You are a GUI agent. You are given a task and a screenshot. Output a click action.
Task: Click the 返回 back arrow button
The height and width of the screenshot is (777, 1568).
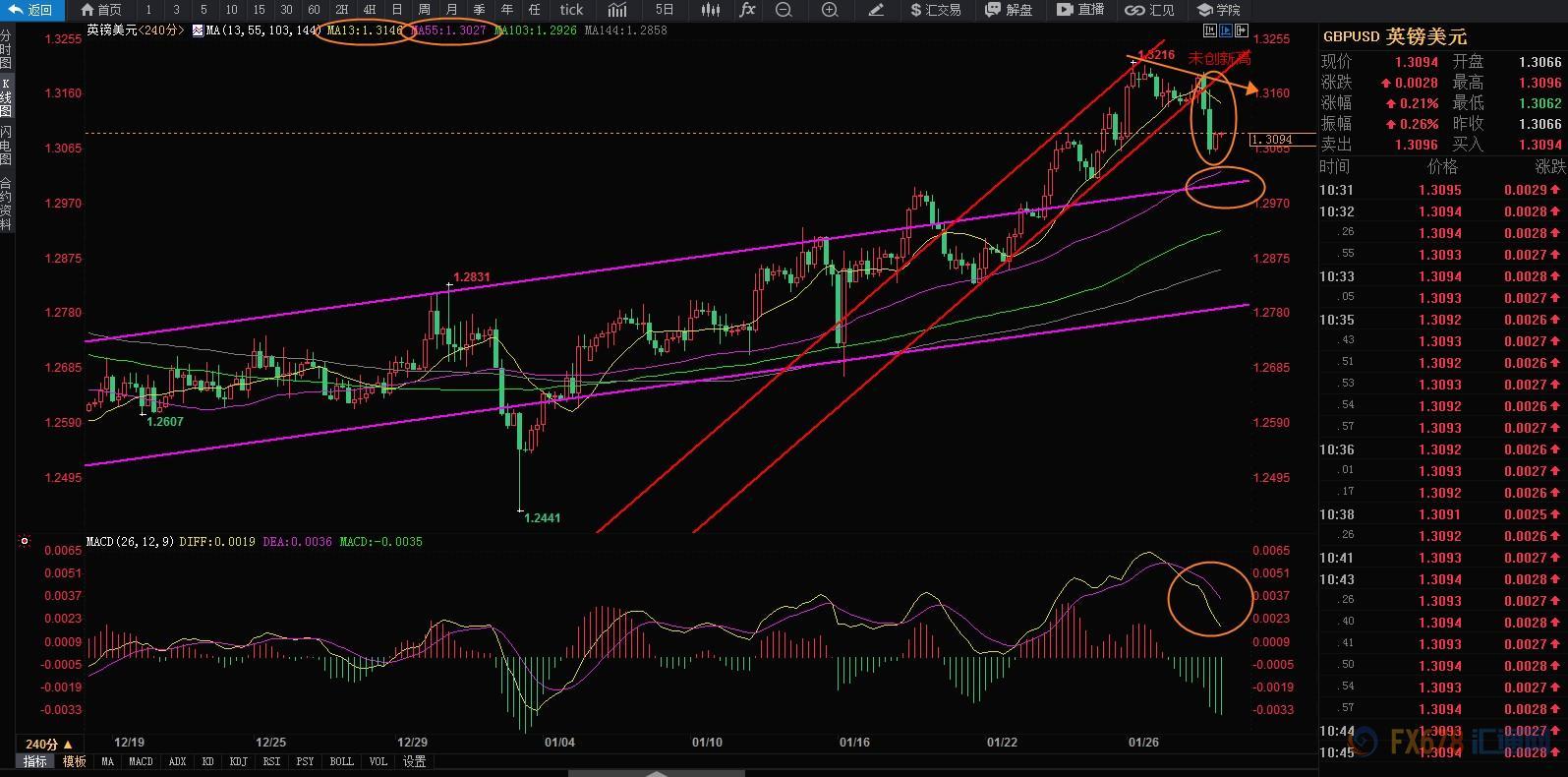tap(32, 10)
